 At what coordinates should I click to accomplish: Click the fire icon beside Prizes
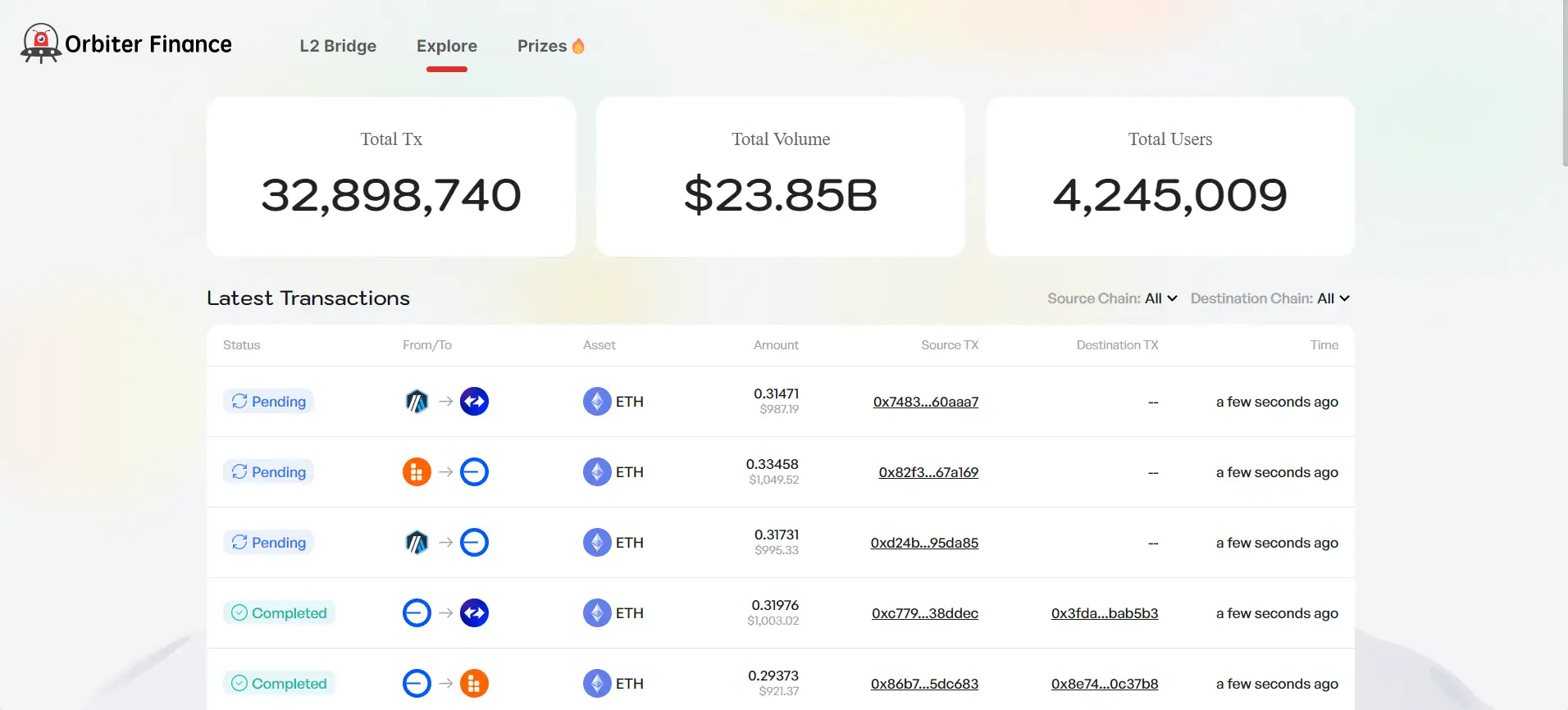coord(578,46)
